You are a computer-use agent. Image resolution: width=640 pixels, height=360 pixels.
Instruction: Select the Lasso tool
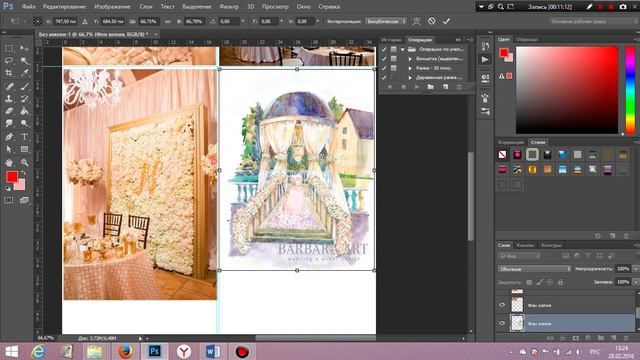point(9,60)
